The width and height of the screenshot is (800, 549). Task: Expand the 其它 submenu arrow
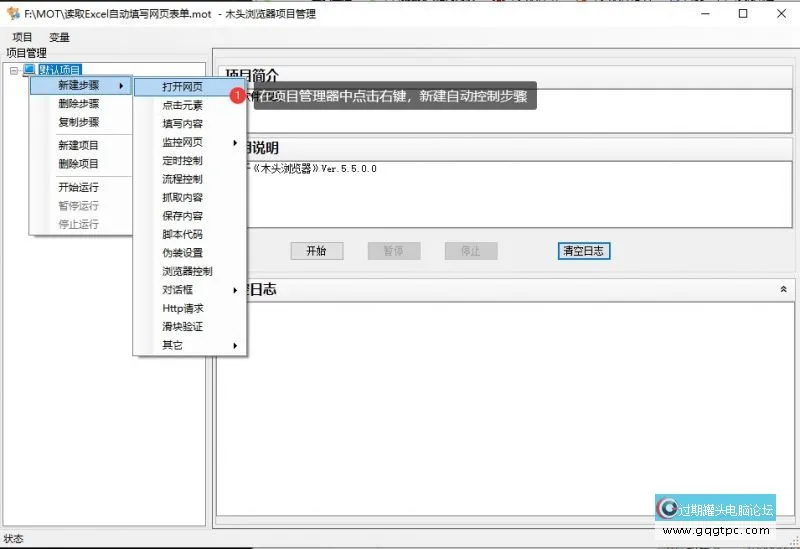coord(235,346)
